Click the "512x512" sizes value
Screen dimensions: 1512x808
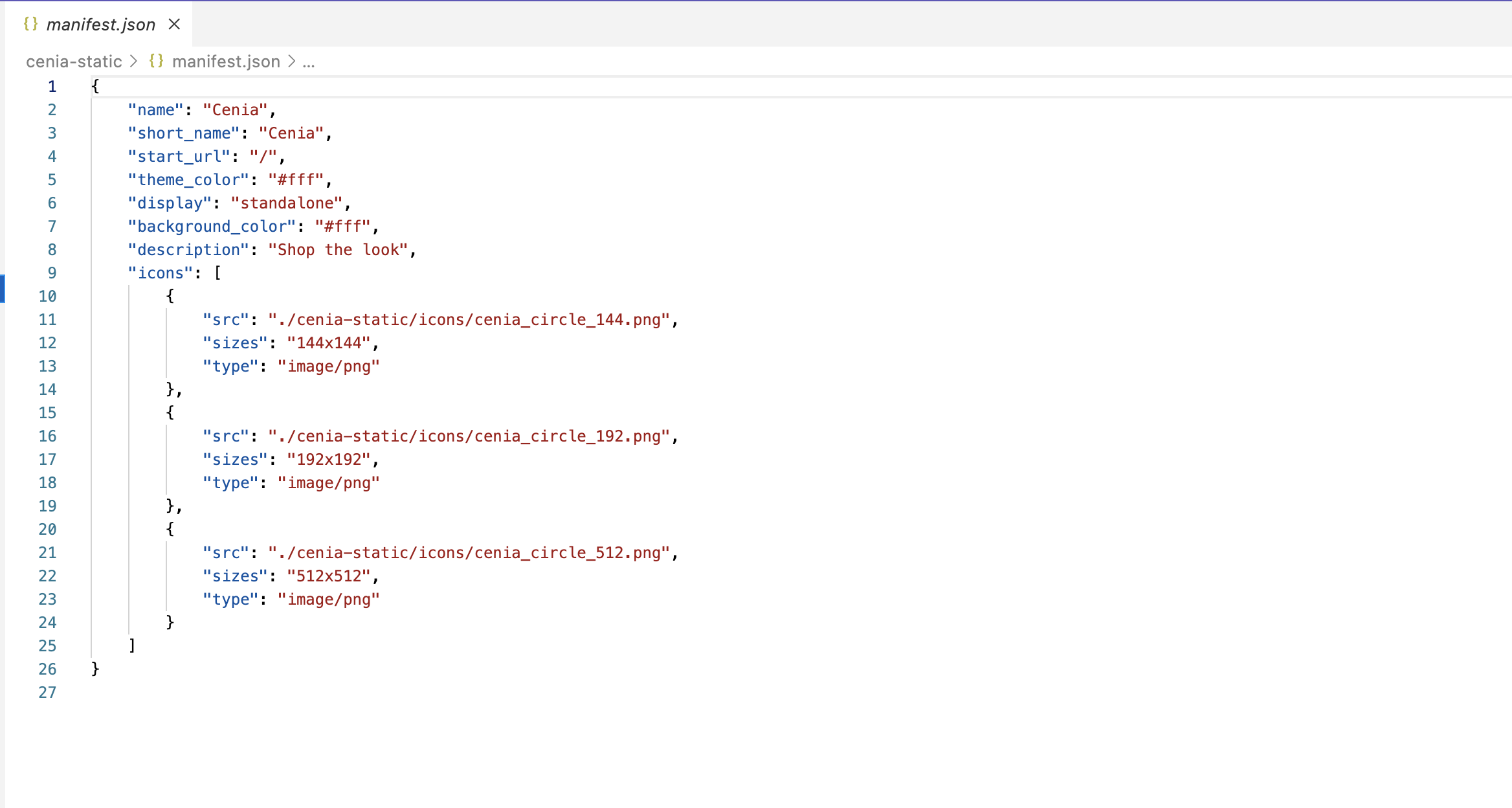[x=329, y=576]
